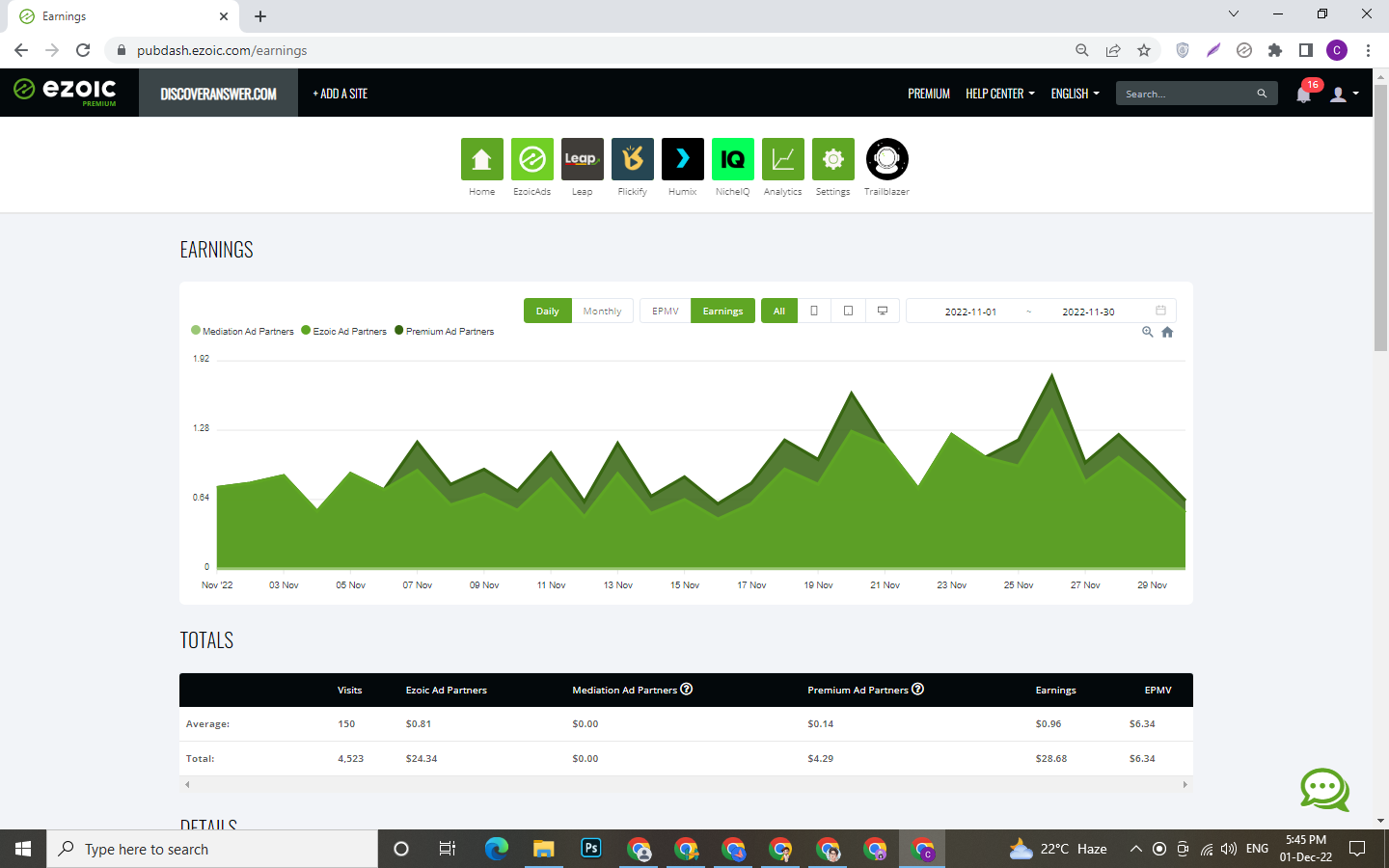The width and height of the screenshot is (1389, 868).
Task: Show help for Premium Ad Partners column
Action: pyautogui.click(x=918, y=689)
